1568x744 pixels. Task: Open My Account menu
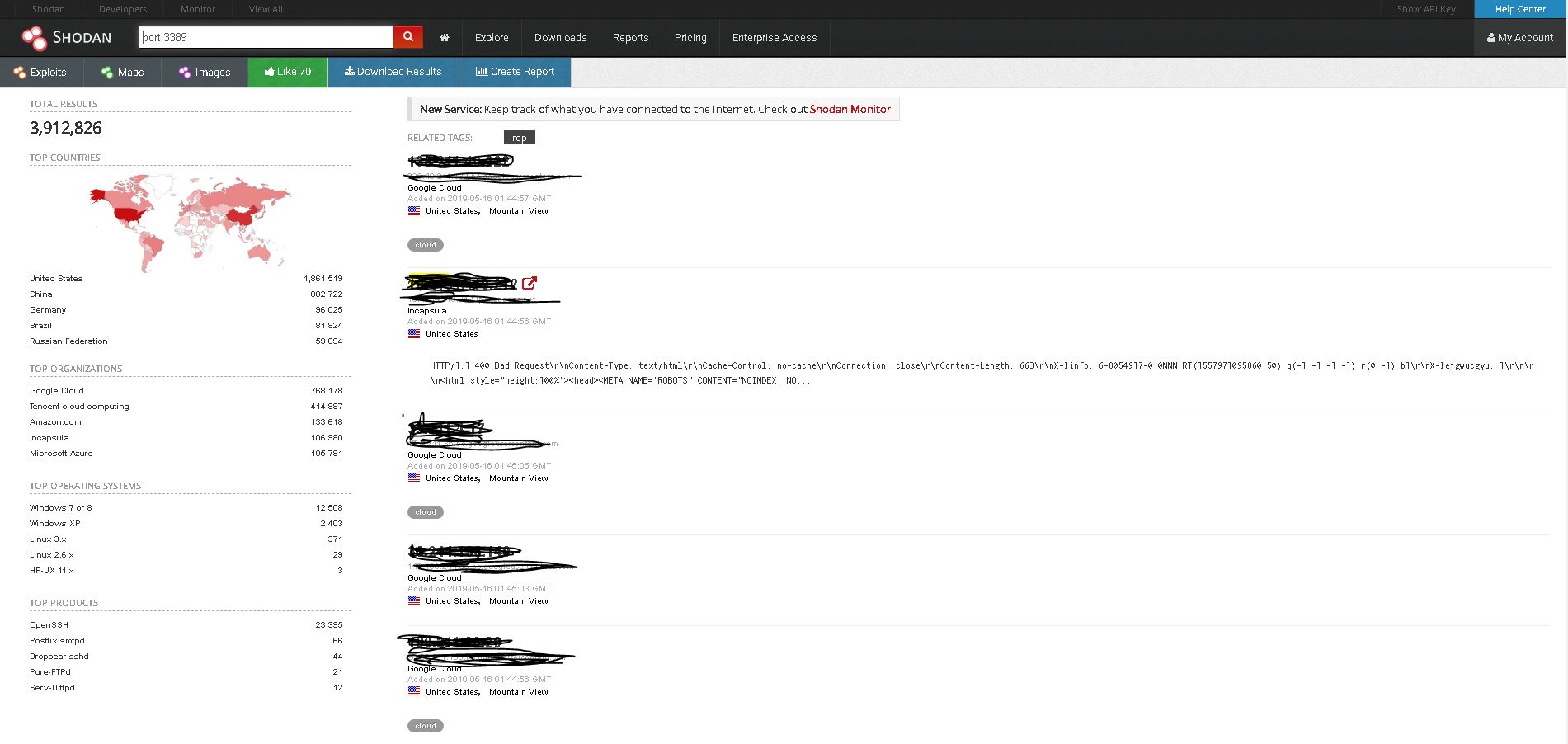tap(1520, 38)
